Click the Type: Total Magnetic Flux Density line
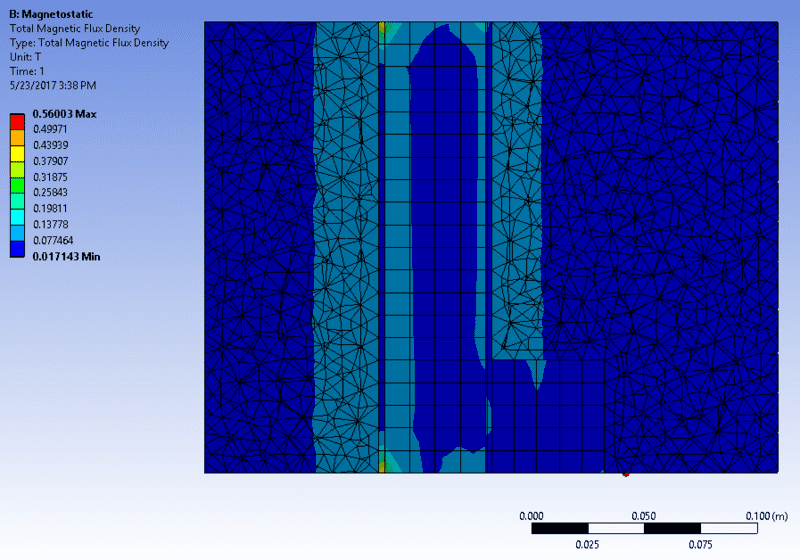The image size is (800, 560). tap(88, 43)
